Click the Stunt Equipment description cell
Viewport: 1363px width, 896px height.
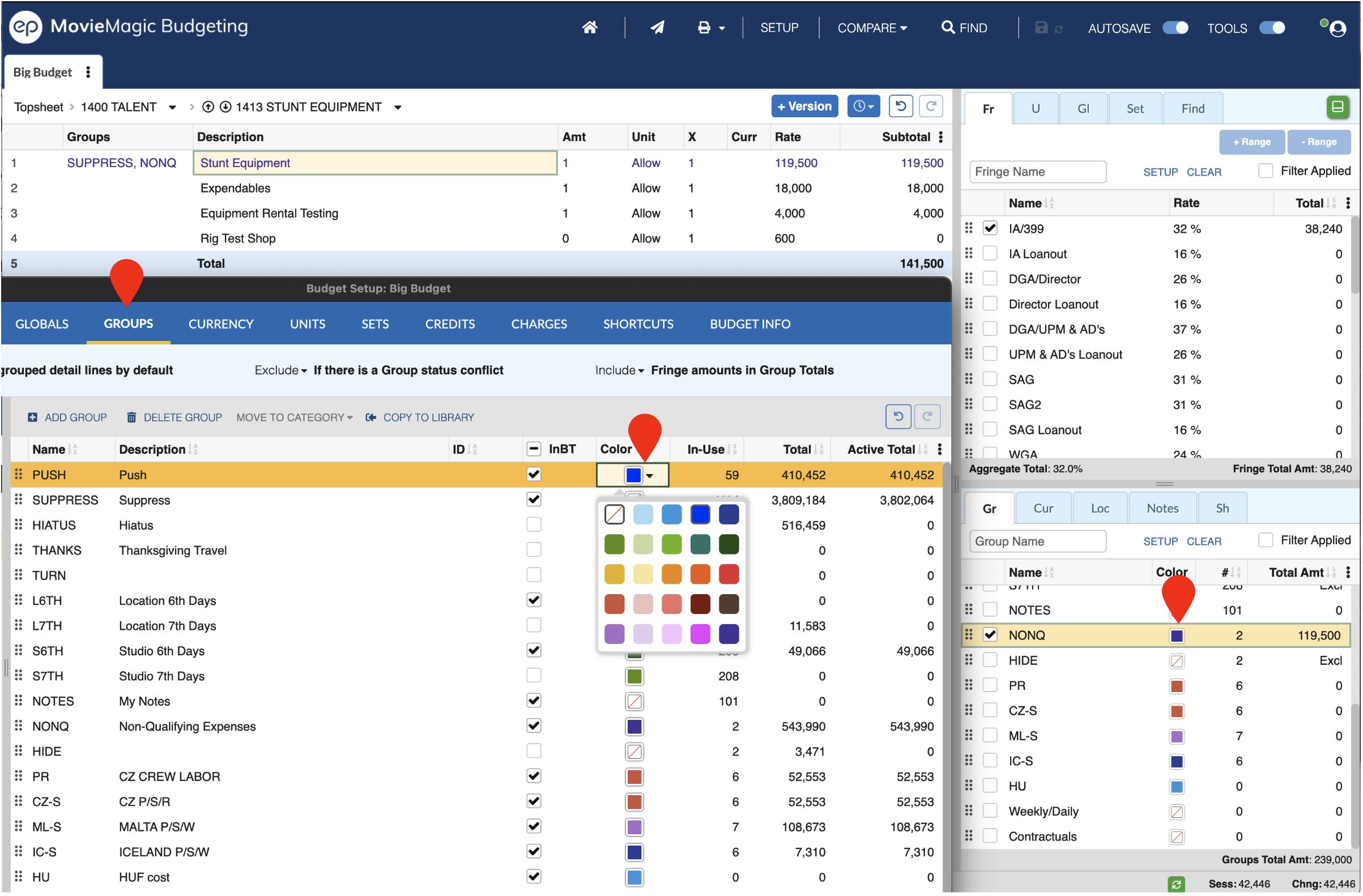coord(375,163)
